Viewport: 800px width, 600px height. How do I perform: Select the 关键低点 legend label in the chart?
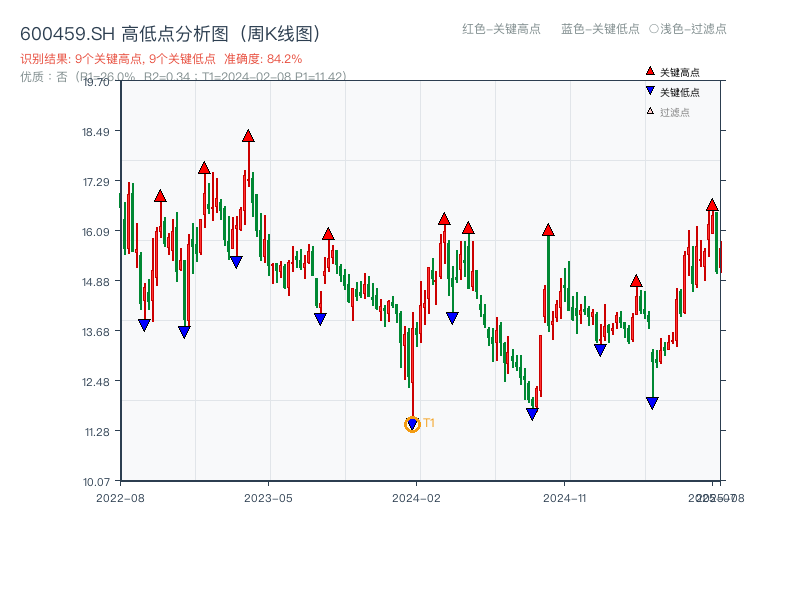680,92
